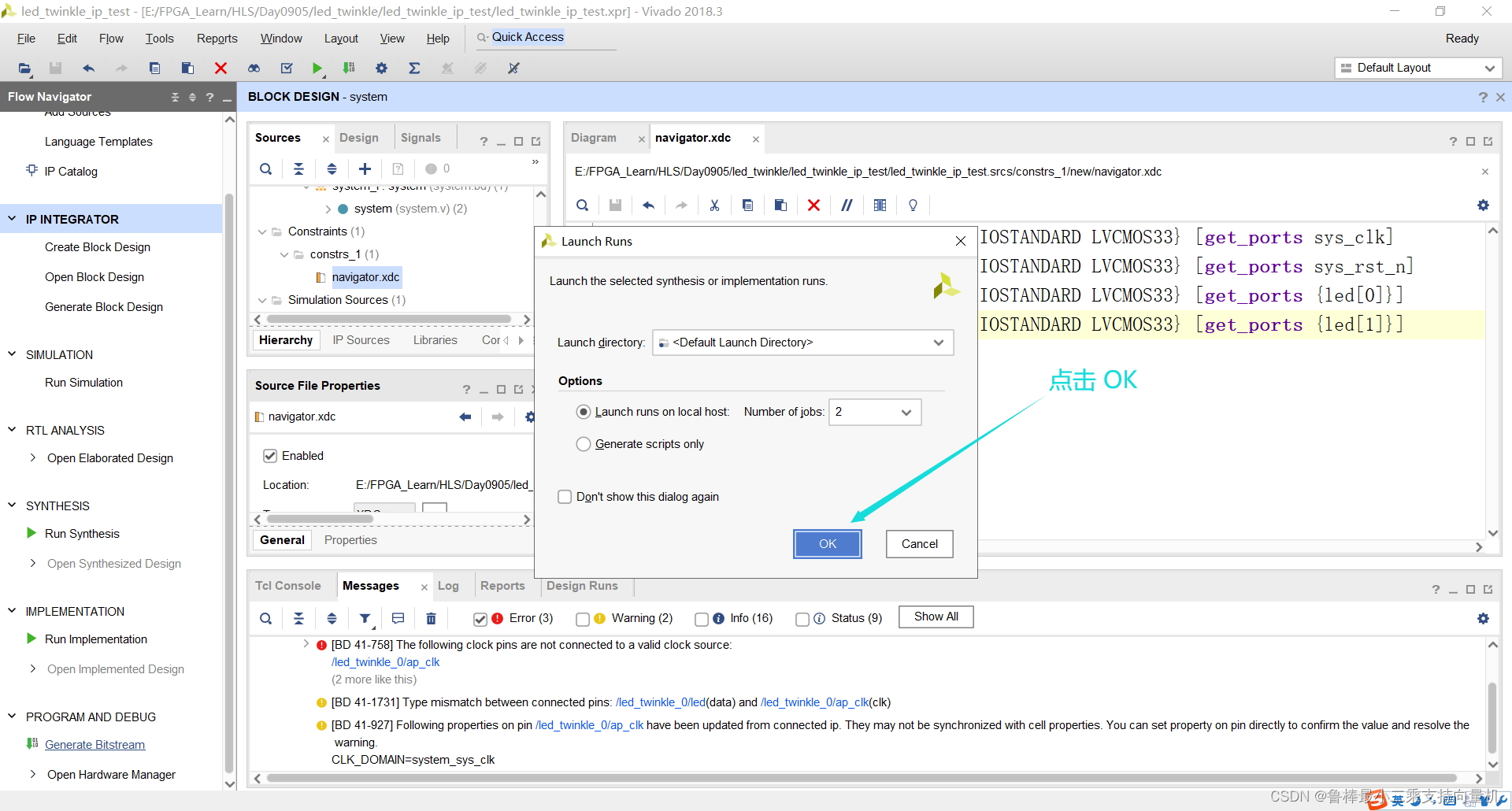Click the red Delete X in main toolbar
Image resolution: width=1512 pixels, height=811 pixels.
220,69
